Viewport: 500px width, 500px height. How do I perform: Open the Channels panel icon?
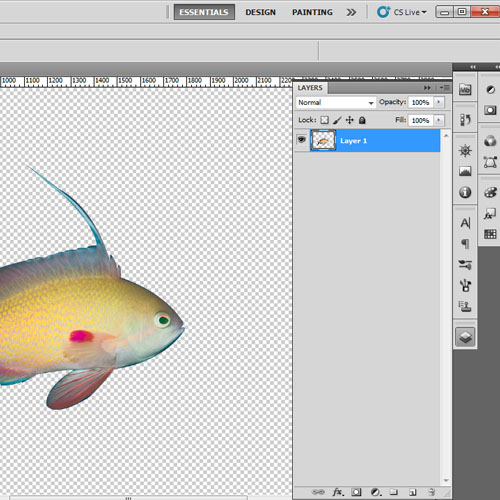[x=490, y=141]
